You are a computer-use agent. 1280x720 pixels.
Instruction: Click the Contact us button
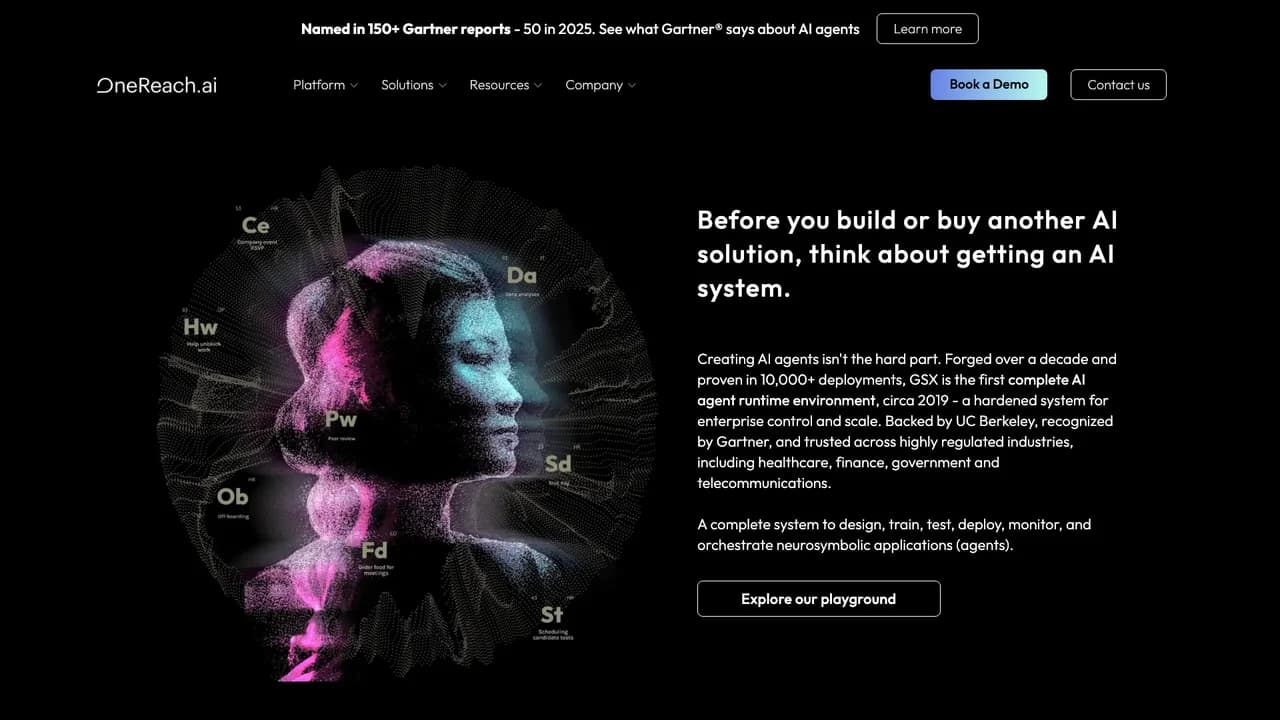pos(1118,85)
